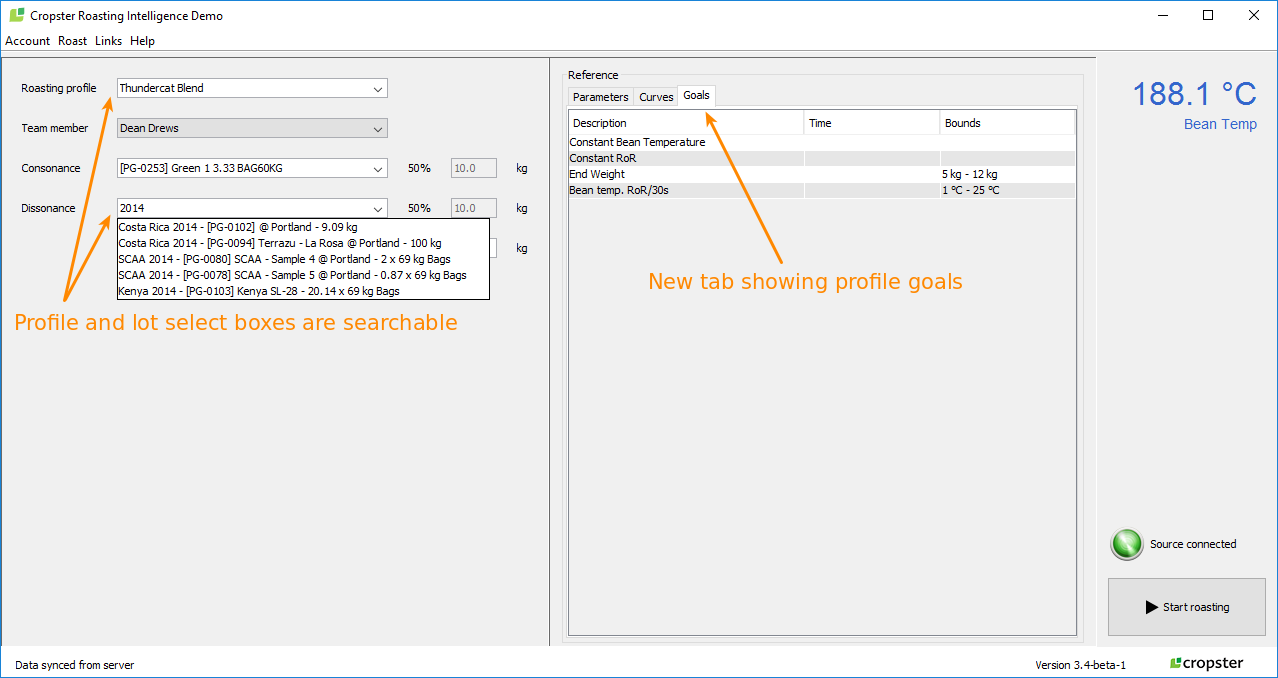
Task: Switch to the Parameters tab
Action: (601, 97)
